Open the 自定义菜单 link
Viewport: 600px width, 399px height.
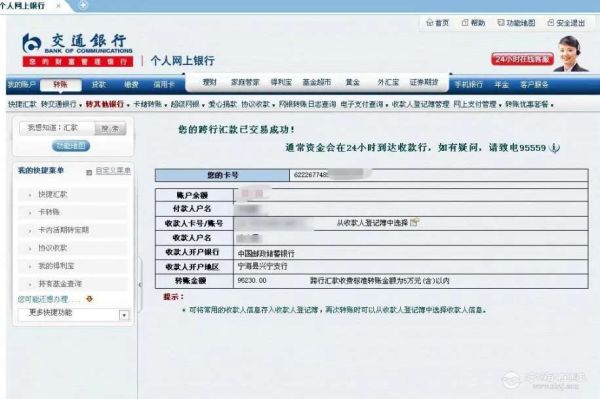click(x=113, y=171)
